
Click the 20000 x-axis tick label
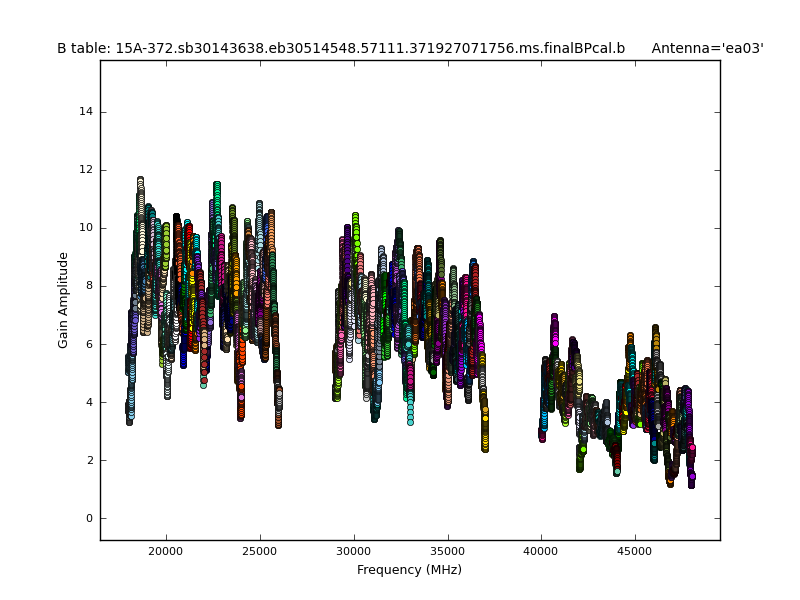click(x=166, y=550)
